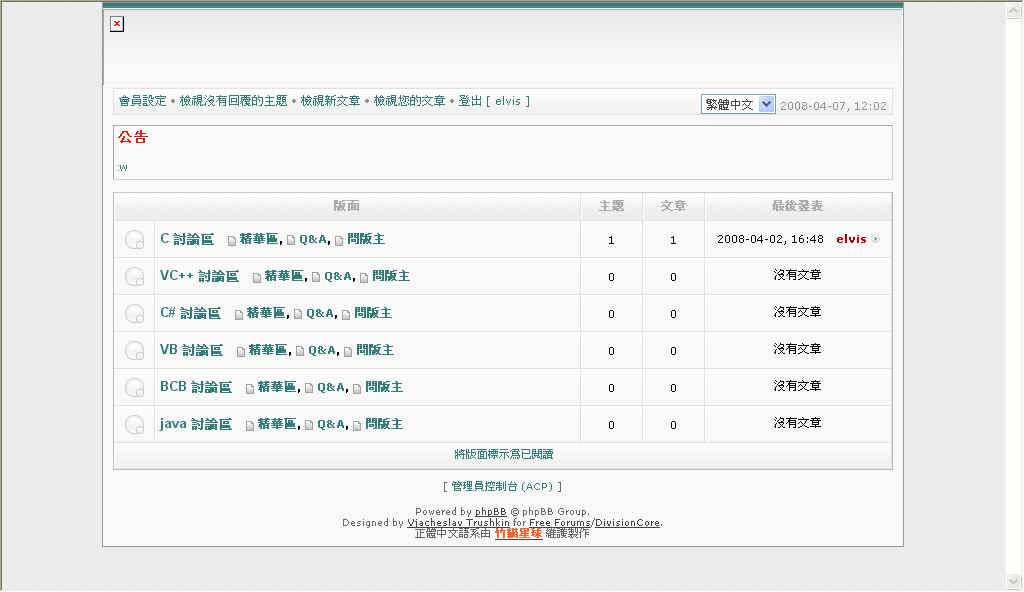The image size is (1024, 592).
Task: Click the 版面 column header
Action: pyautogui.click(x=347, y=206)
